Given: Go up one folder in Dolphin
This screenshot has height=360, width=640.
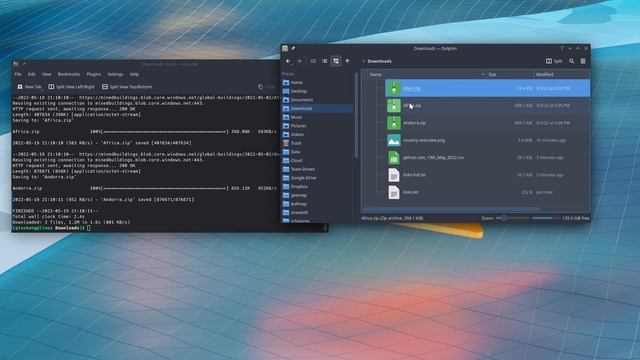Looking at the screenshot, I should (347, 61).
